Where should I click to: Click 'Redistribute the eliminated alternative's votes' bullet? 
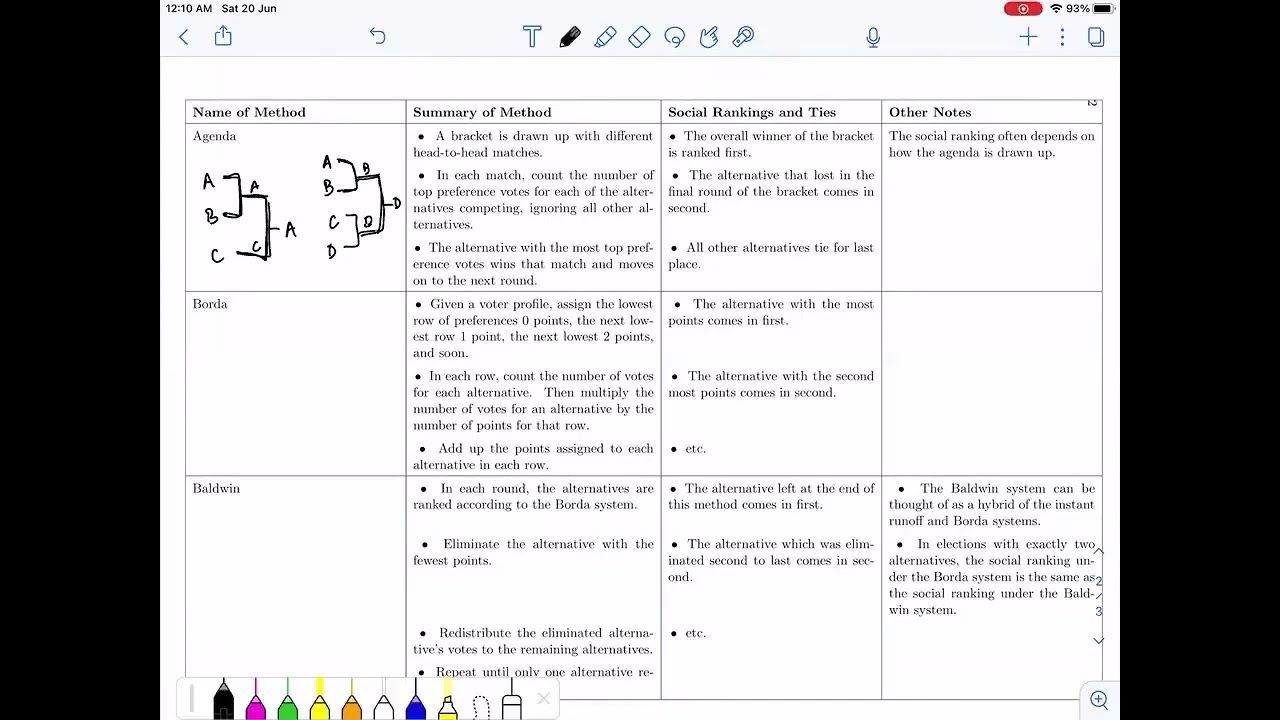(533, 641)
